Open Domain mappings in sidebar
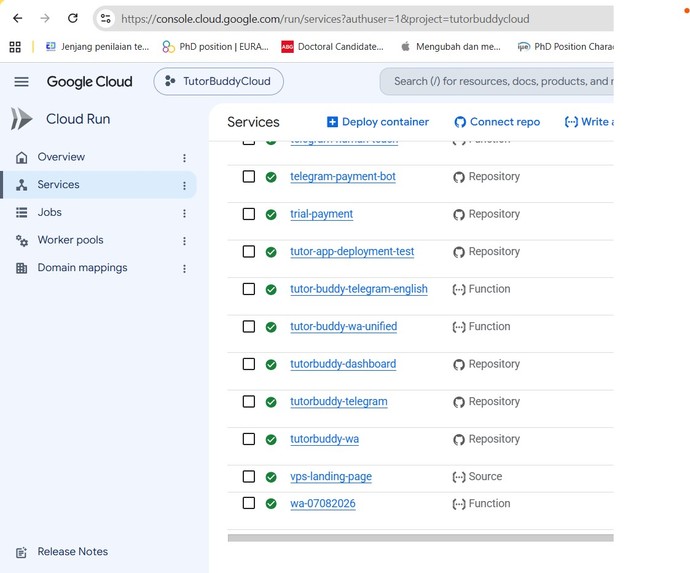 [x=99, y=268]
